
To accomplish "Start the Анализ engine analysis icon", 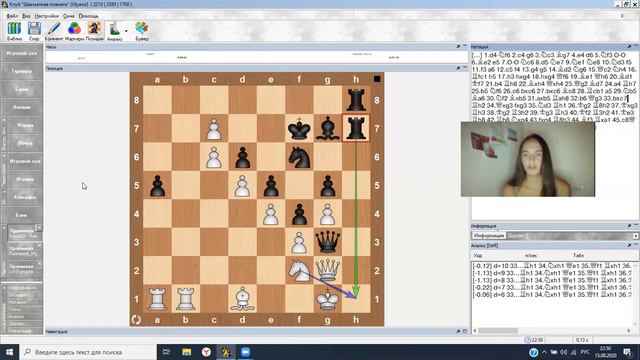I will (x=115, y=31).
